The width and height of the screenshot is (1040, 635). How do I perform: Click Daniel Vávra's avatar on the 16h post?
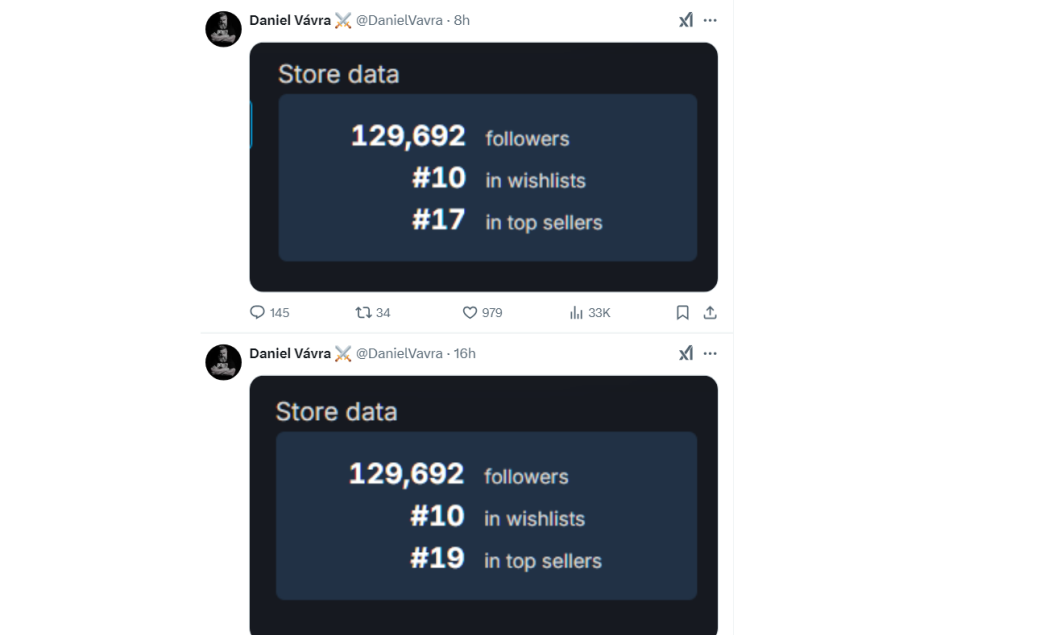[x=224, y=362]
